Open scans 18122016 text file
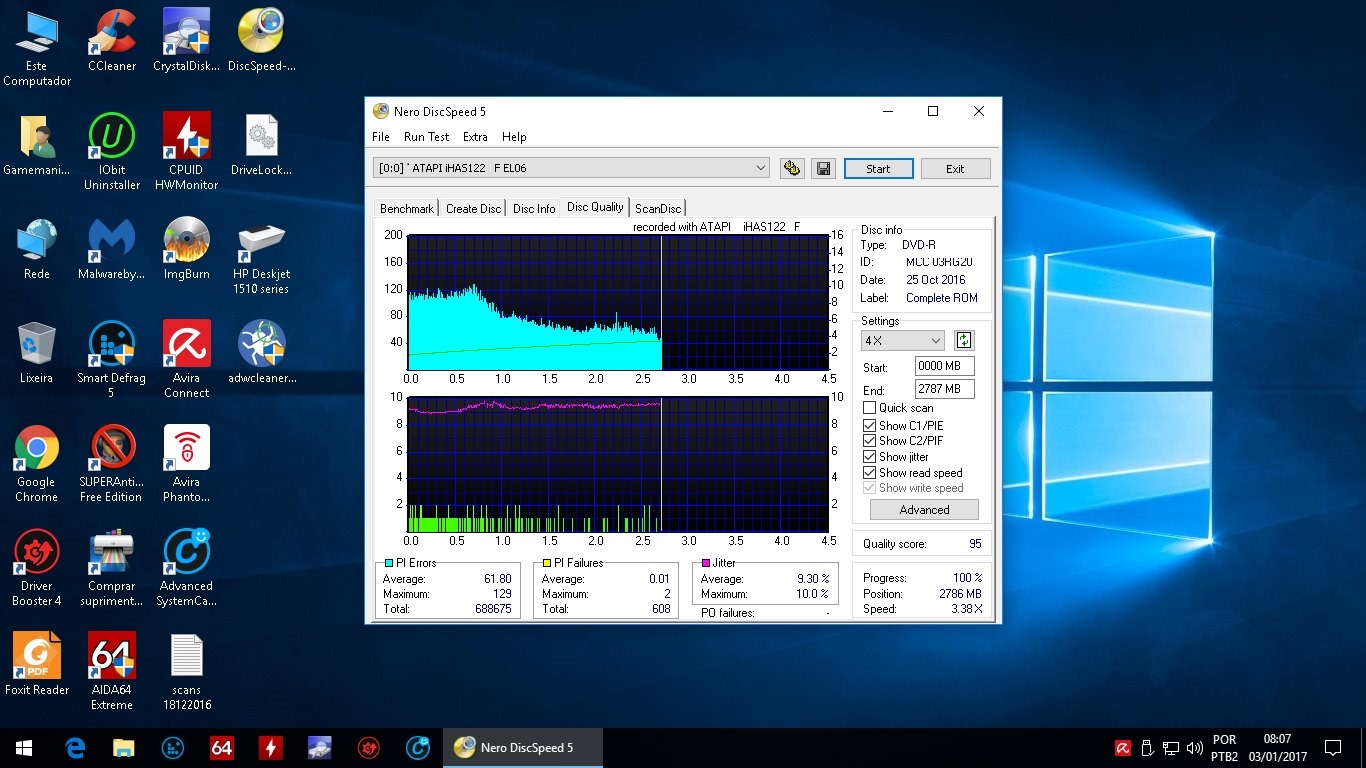This screenshot has width=1366, height=768. [187, 672]
